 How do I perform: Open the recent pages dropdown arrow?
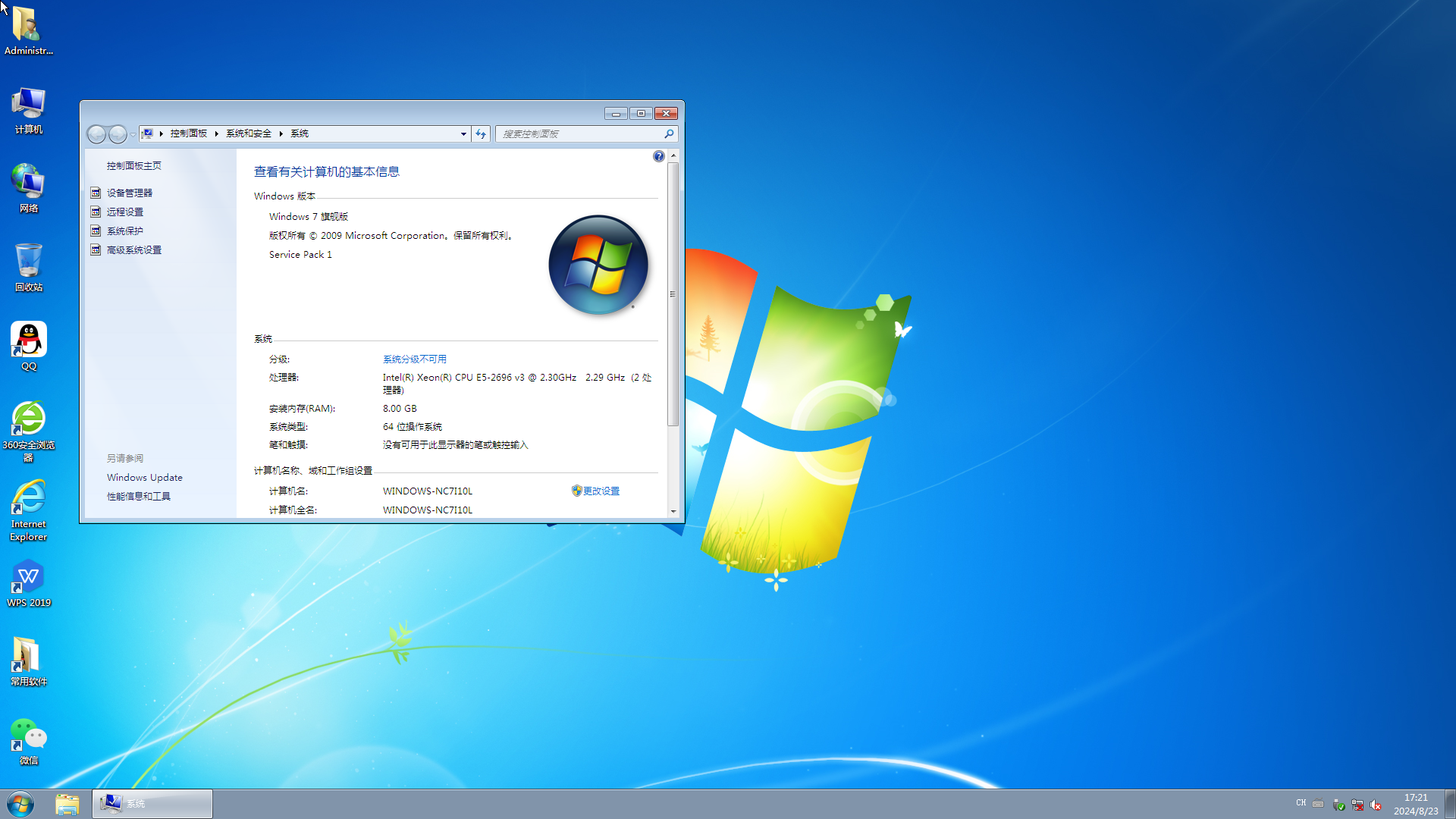133,134
